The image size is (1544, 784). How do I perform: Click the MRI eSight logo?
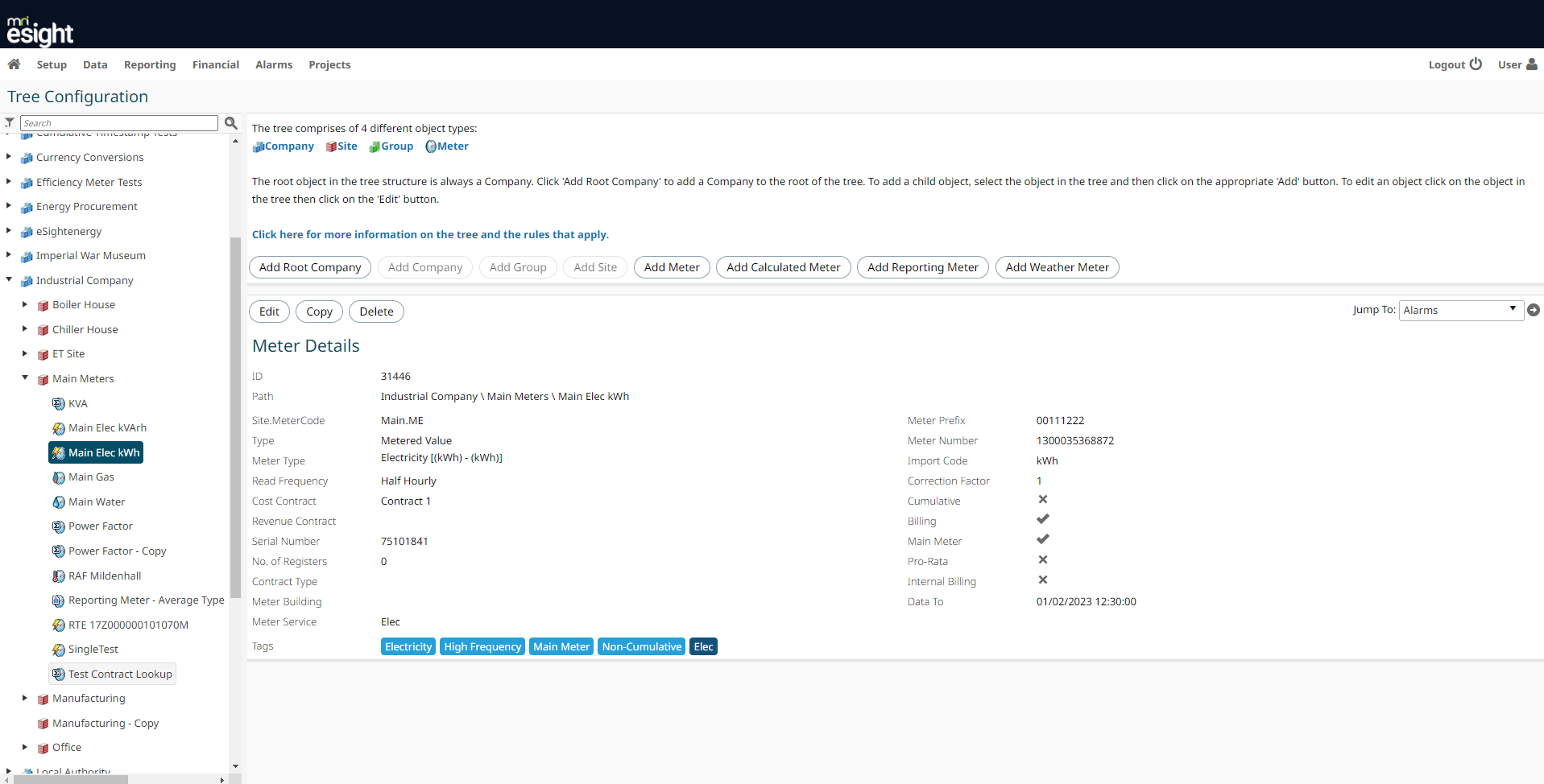click(39, 31)
